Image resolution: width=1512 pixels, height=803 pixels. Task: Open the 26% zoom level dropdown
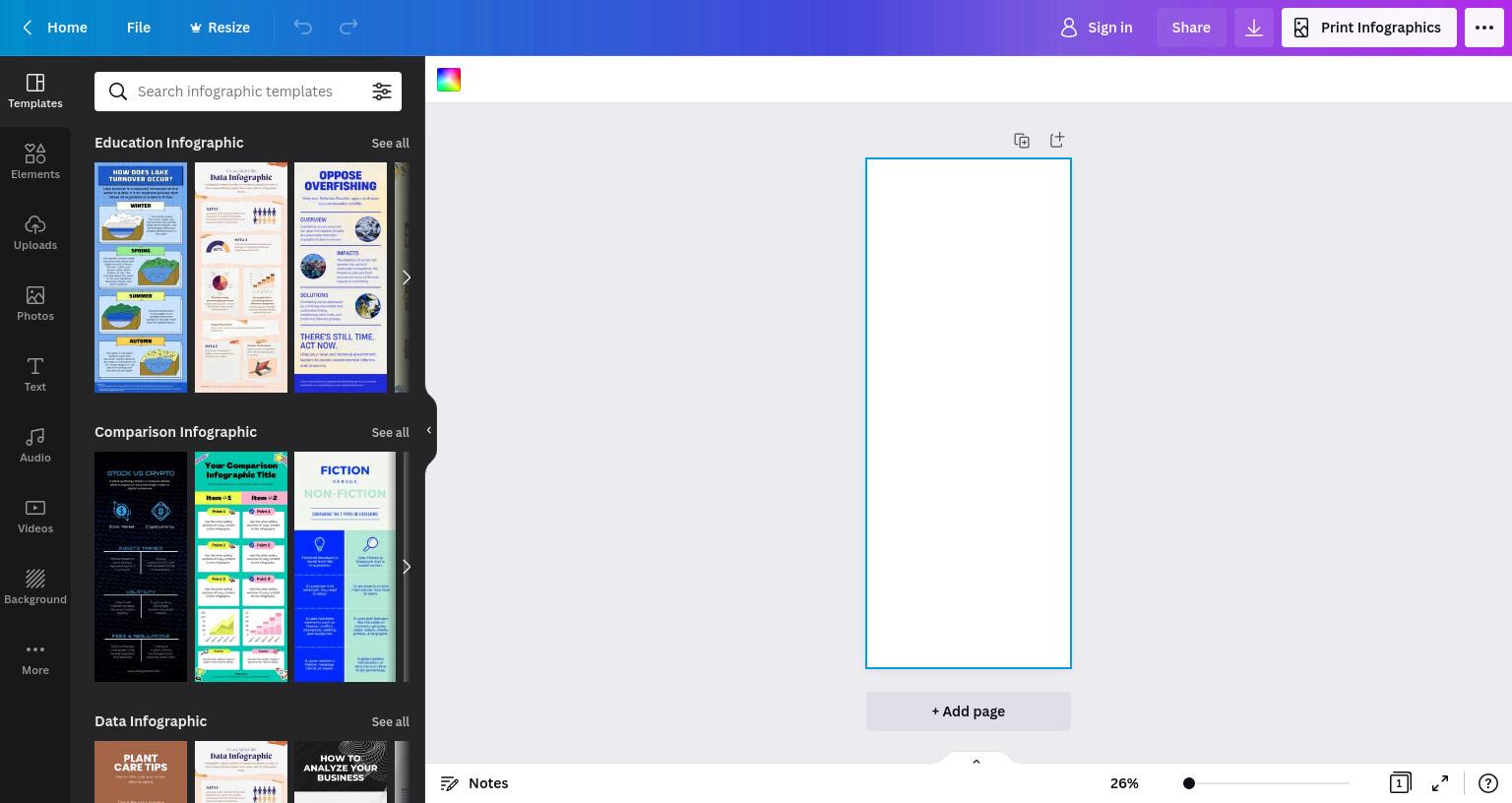tap(1124, 783)
